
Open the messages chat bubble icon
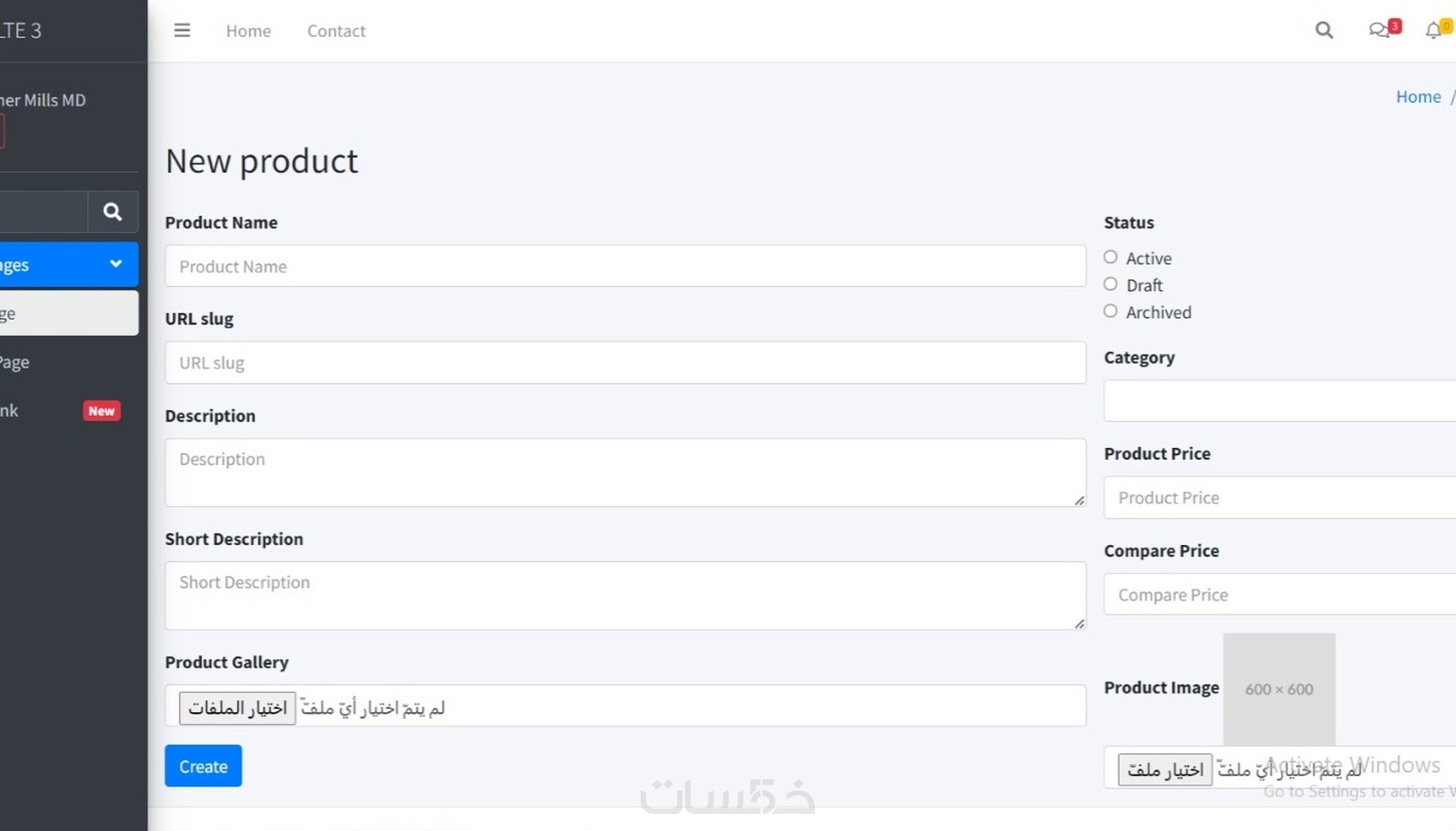[x=1379, y=31]
